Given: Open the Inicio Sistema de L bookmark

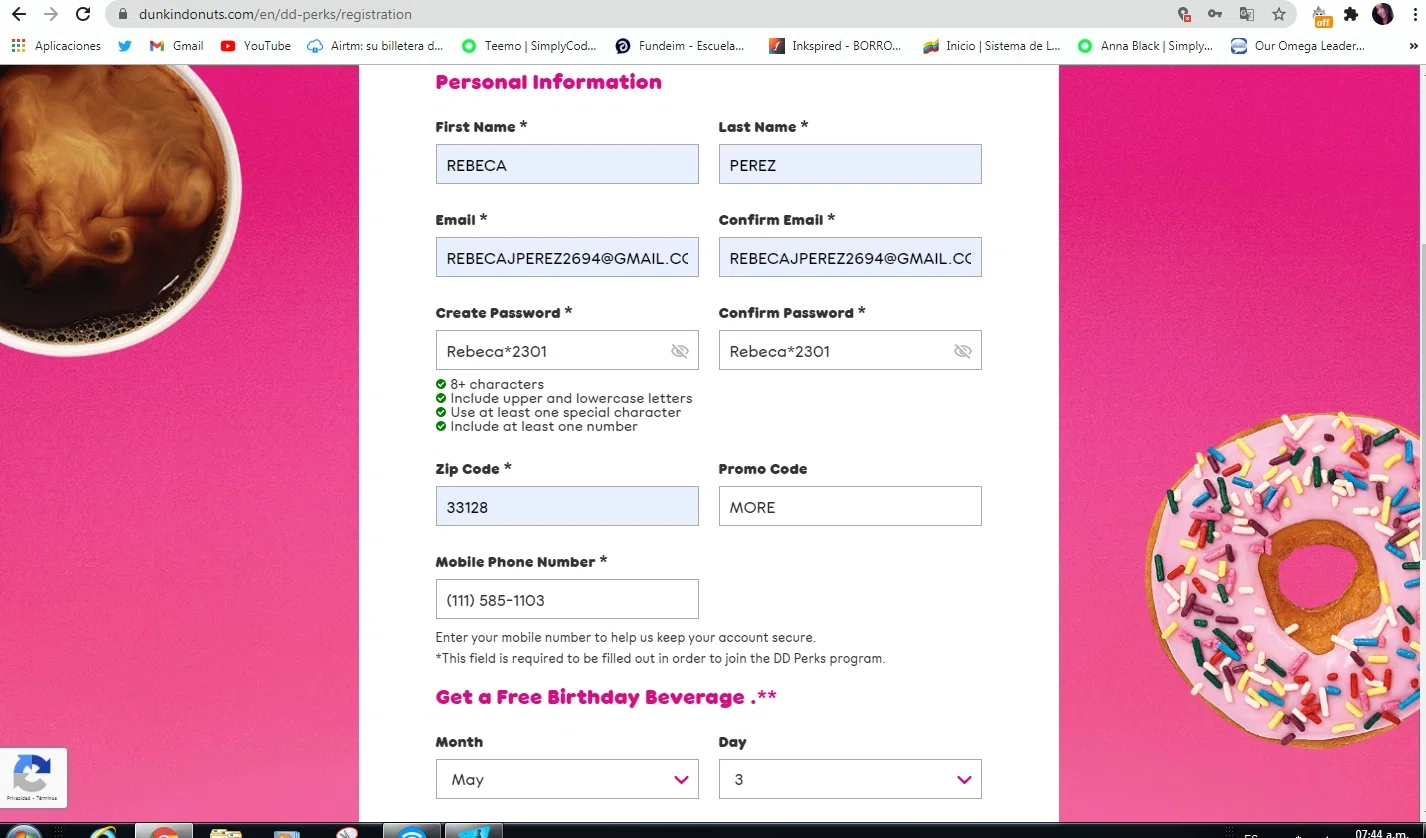Looking at the screenshot, I should (x=991, y=46).
